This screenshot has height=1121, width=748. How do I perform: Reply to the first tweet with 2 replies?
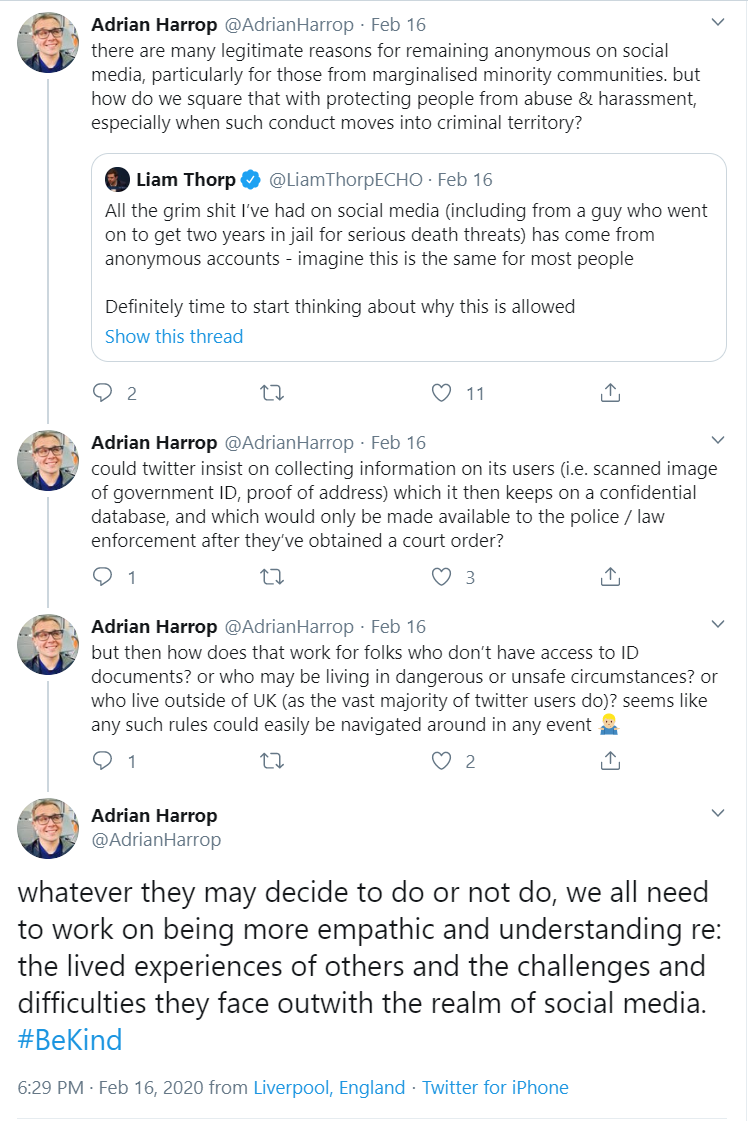[x=103, y=392]
